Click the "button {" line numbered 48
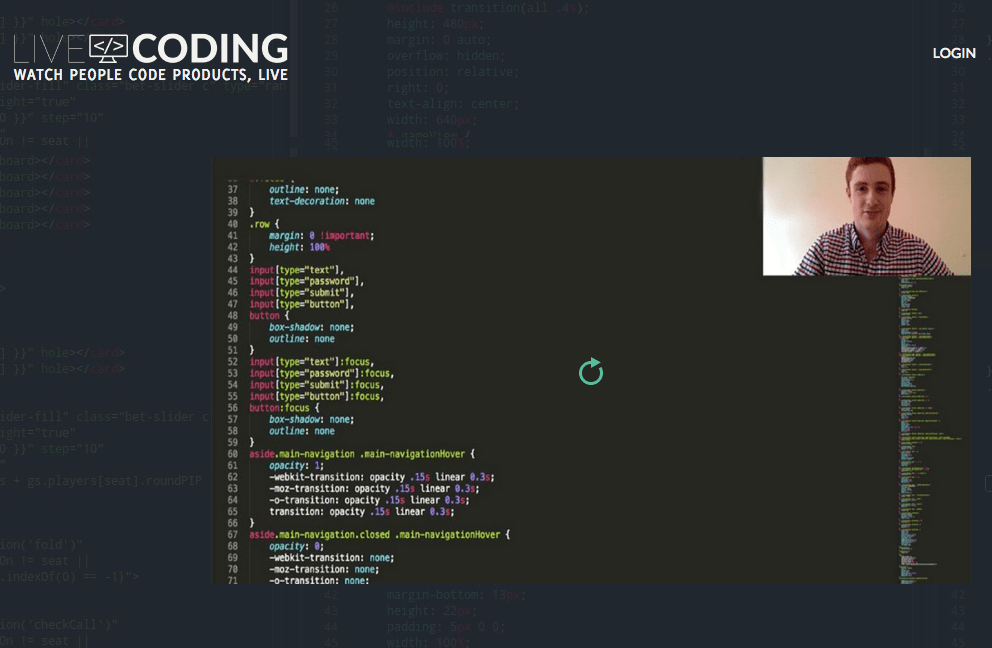Screen dimensions: 992x648 [x=269, y=316]
